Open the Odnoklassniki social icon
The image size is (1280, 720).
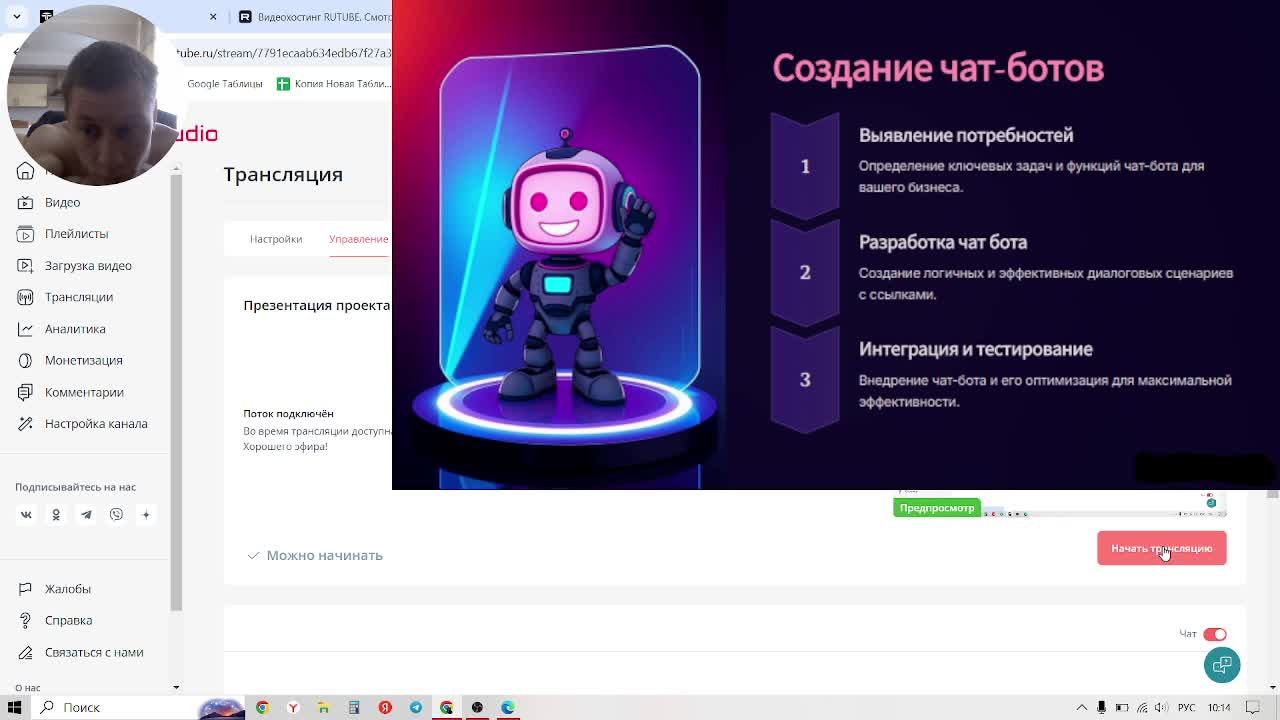pyautogui.click(x=56, y=514)
